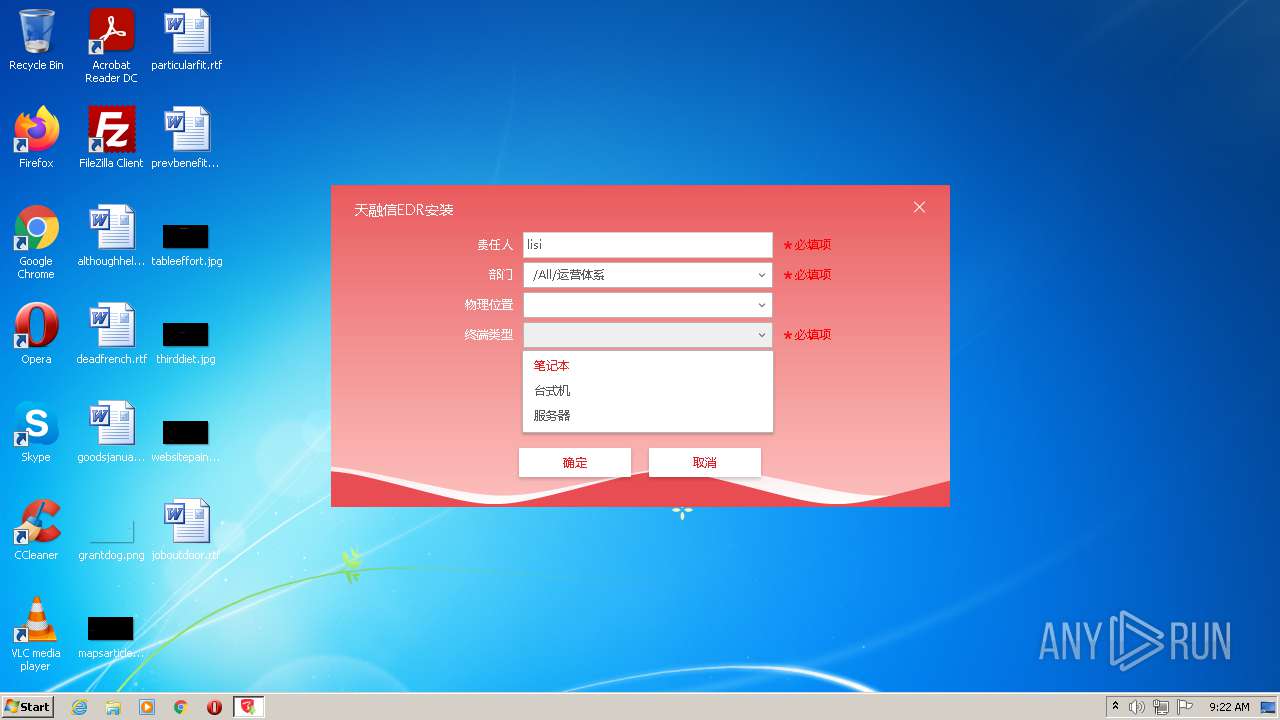Image resolution: width=1280 pixels, height=720 pixels.
Task: Open Acrobat Reader DC shortcut
Action: click(111, 46)
